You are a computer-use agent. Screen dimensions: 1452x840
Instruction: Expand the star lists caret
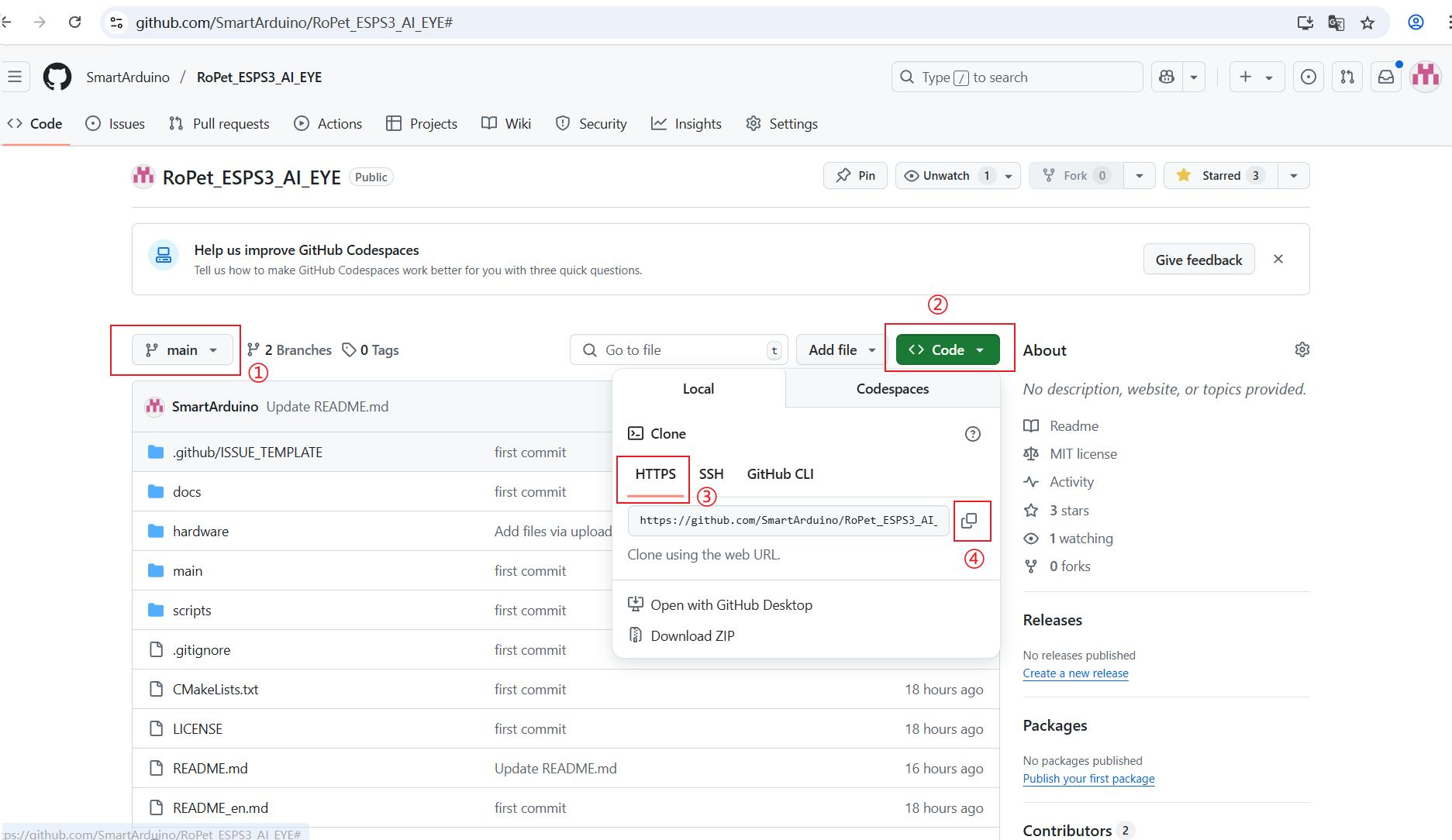1293,176
